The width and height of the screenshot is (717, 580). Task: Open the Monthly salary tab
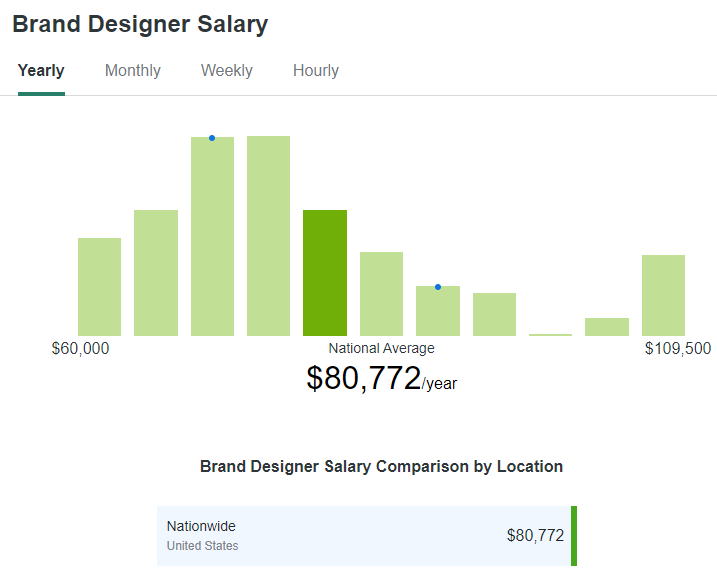[133, 71]
